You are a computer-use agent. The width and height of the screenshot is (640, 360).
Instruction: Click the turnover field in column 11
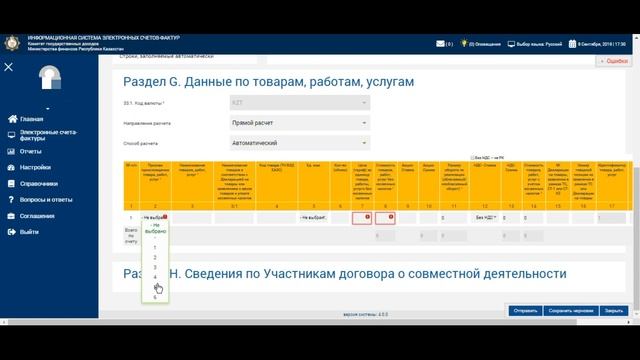point(453,218)
